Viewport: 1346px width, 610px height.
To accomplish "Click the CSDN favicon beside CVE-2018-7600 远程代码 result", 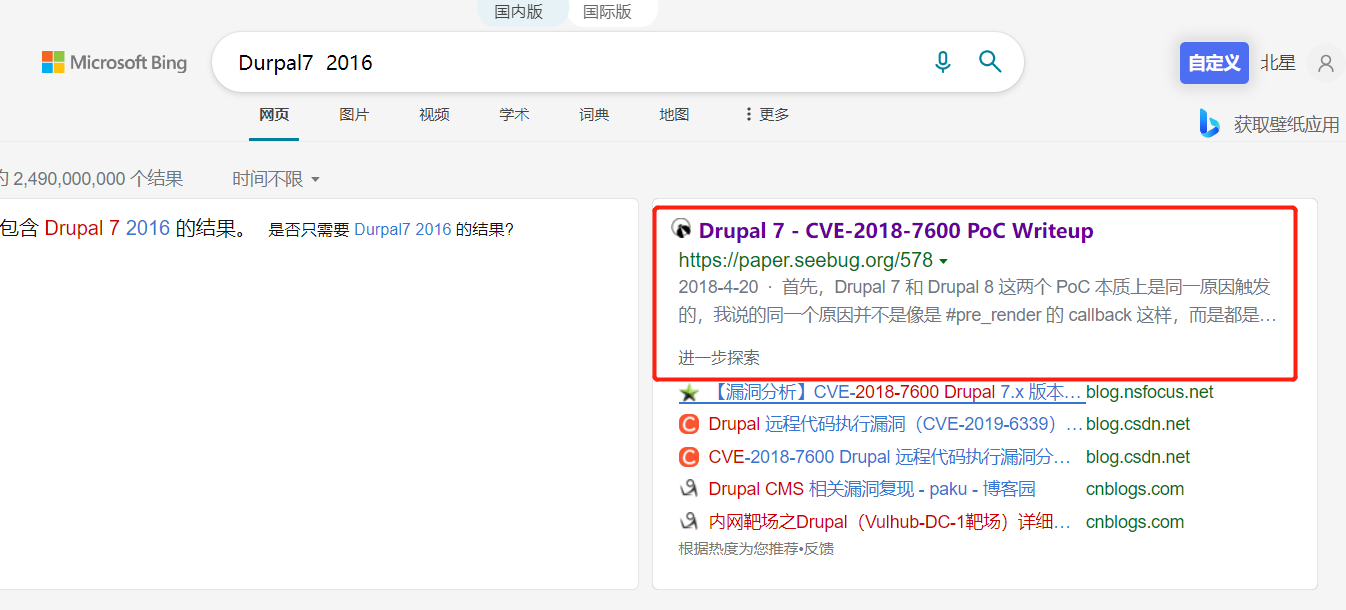I will pos(688,457).
